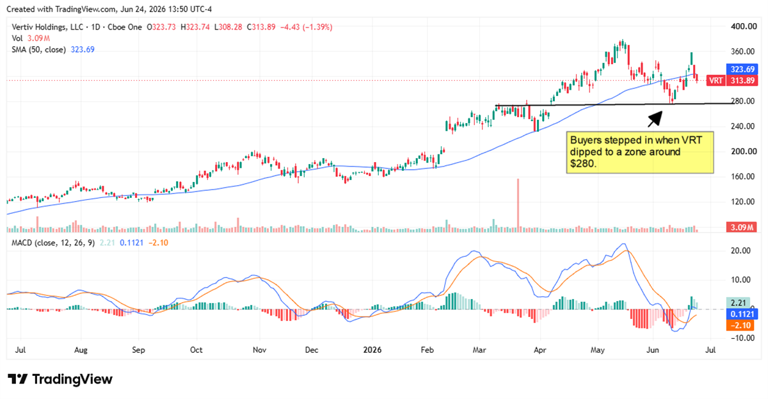
Task: Click the H323.74 high value in header
Action: coord(195,27)
